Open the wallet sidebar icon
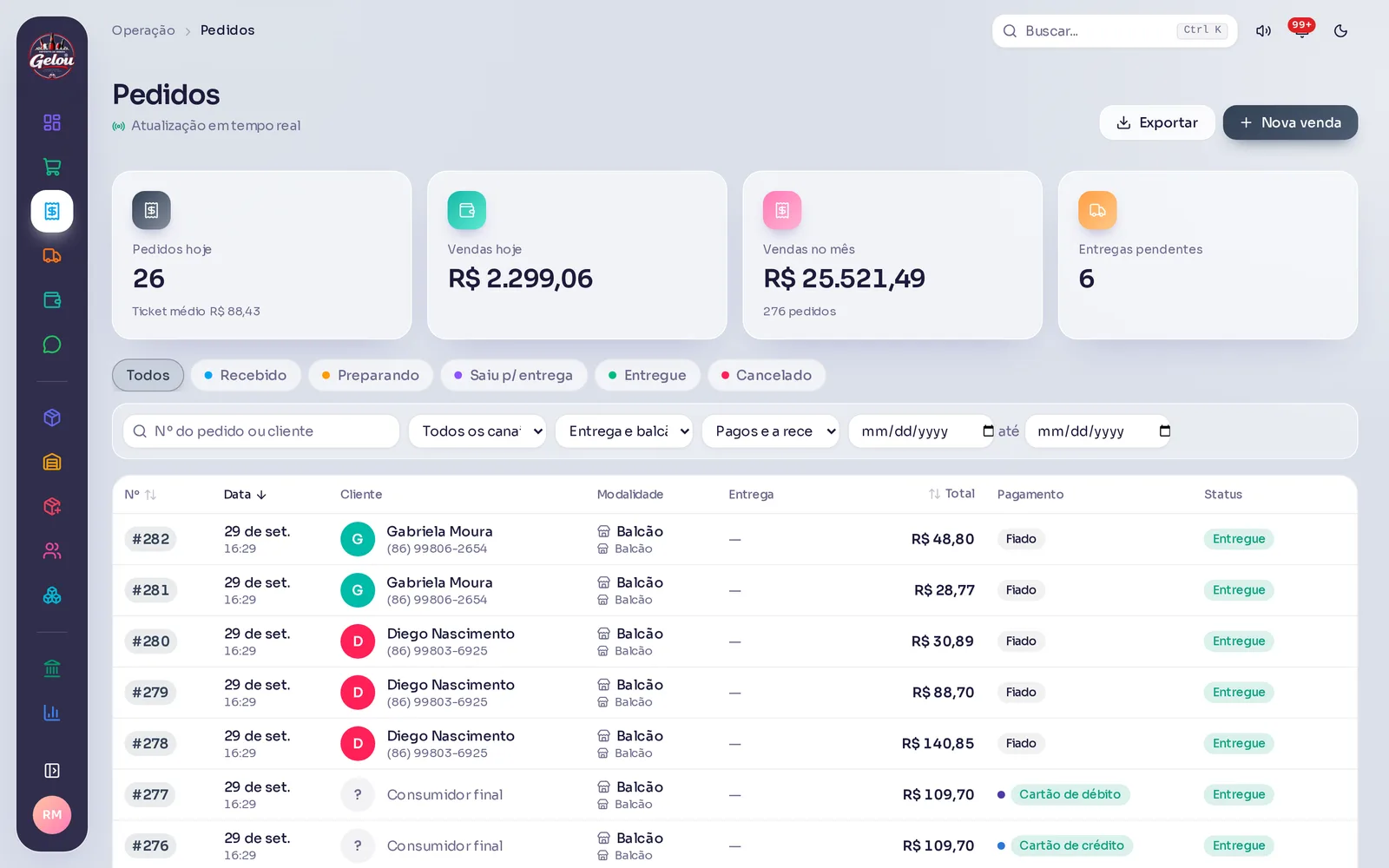Screen dimensions: 1389x868 click(52, 300)
